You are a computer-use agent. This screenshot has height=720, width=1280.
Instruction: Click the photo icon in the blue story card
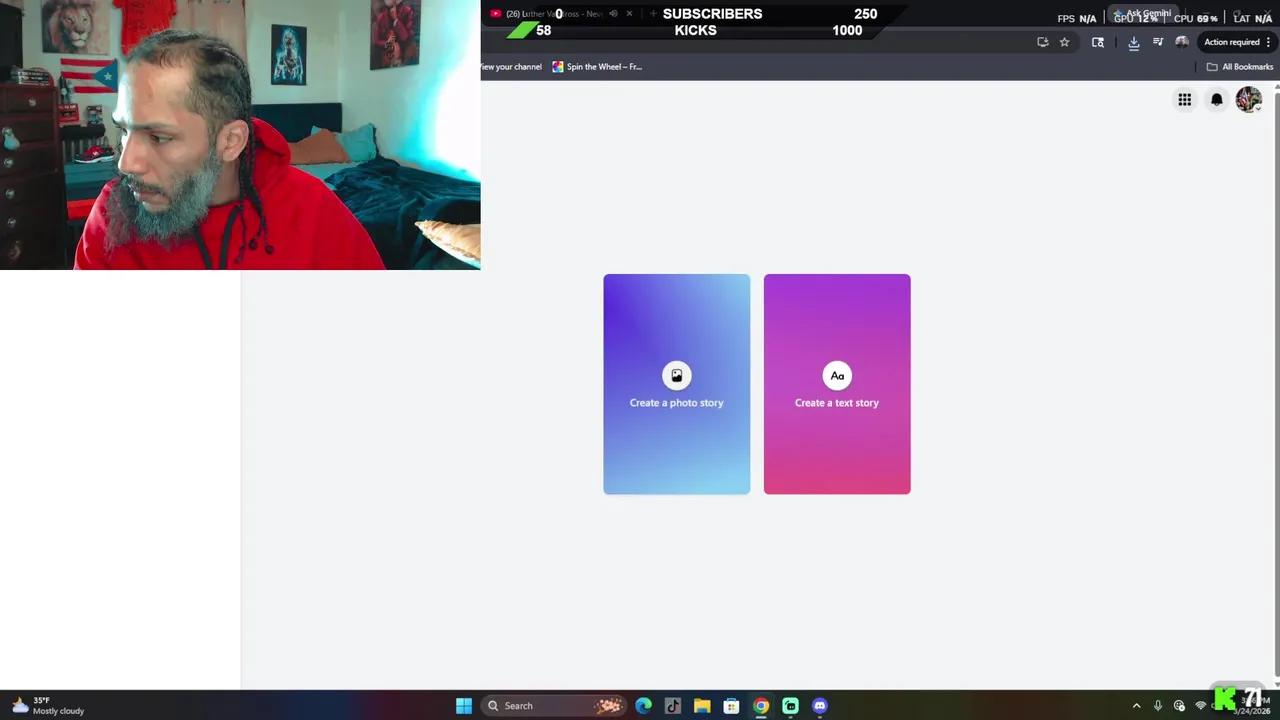676,375
